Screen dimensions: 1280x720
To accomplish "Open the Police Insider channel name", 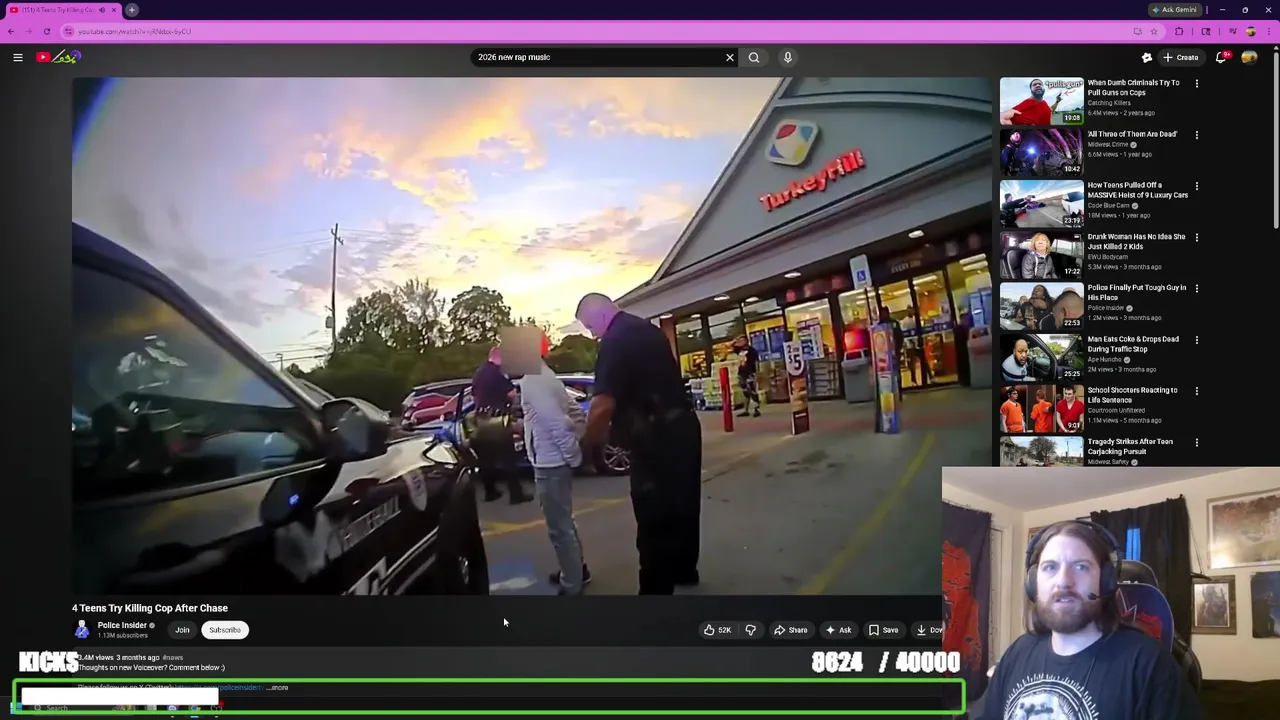I will pos(122,625).
